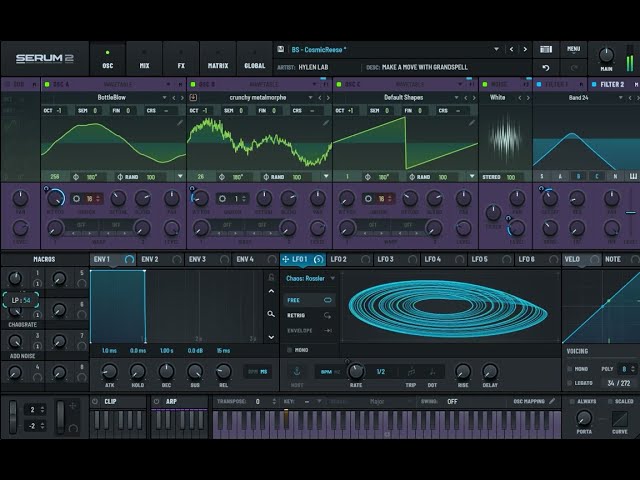This screenshot has height=480, width=640.
Task: Expand OSC B bottom options arrow
Action: coord(326,176)
